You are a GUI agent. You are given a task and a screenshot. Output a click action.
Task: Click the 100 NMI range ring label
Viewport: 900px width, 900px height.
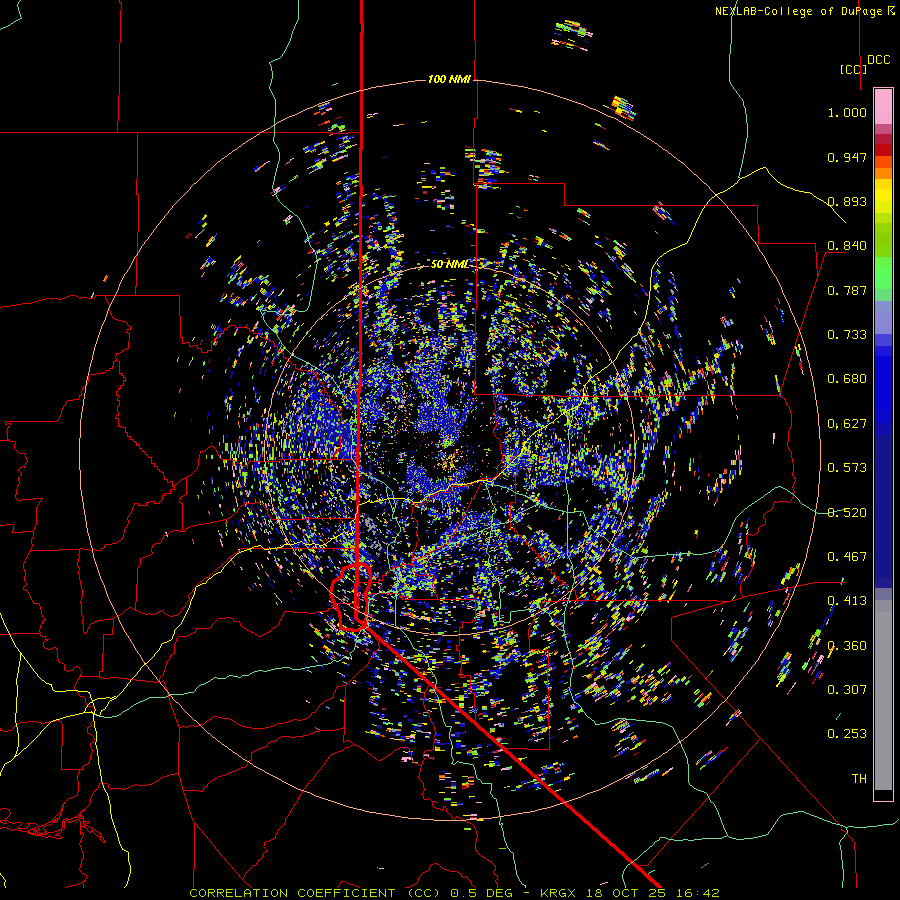449,79
